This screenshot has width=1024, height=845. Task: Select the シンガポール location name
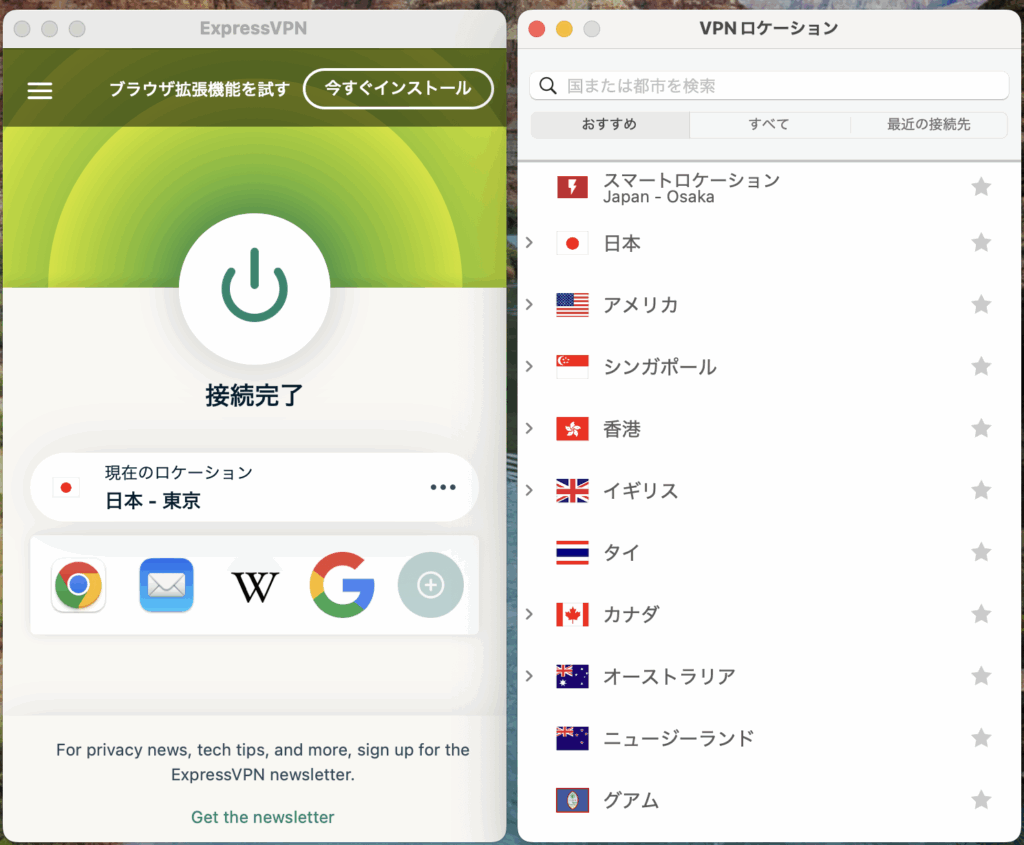pos(659,366)
